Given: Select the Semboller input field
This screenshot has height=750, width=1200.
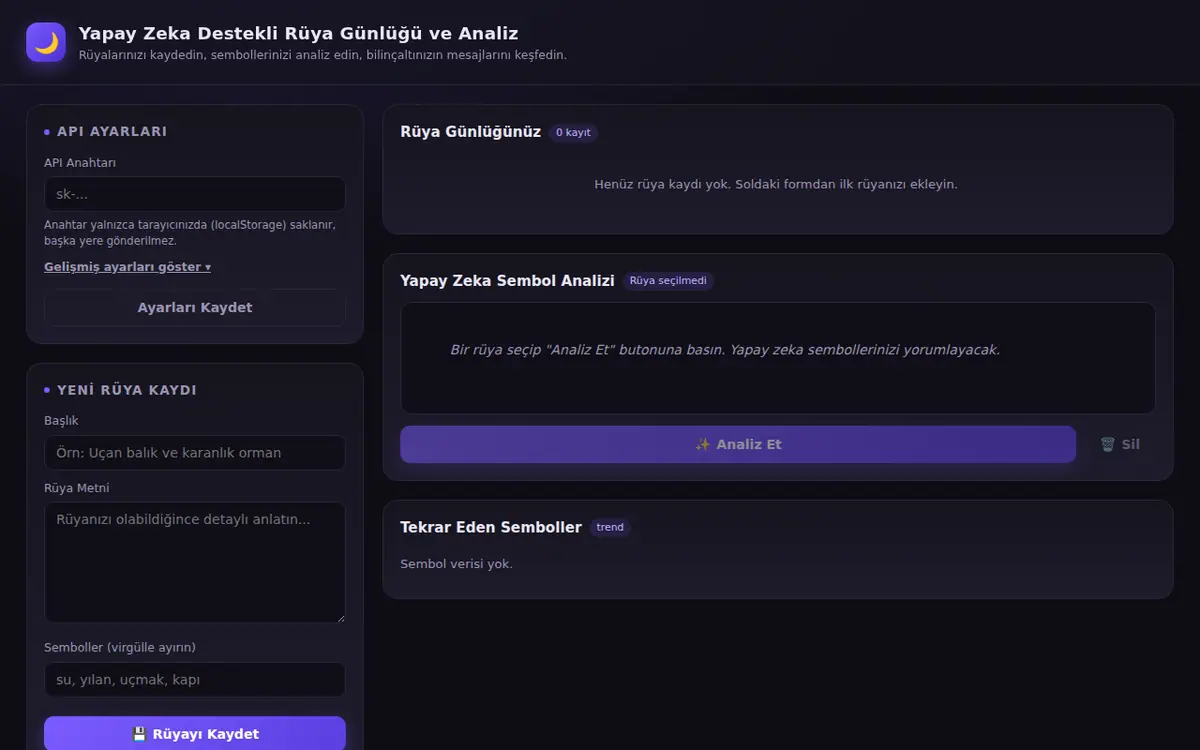Looking at the screenshot, I should [x=195, y=679].
